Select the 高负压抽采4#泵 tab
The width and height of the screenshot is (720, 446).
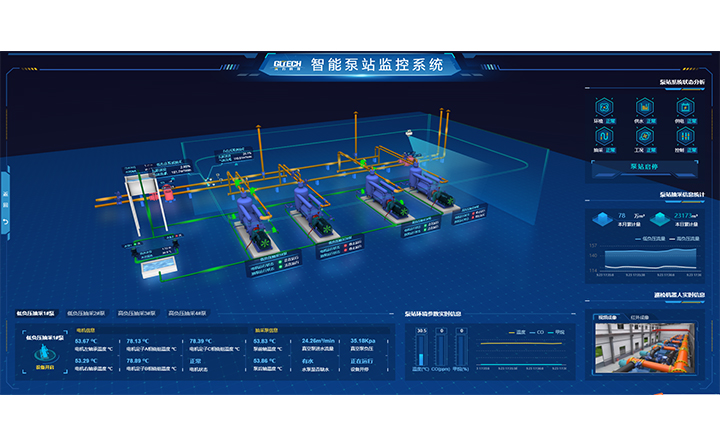pos(189,313)
